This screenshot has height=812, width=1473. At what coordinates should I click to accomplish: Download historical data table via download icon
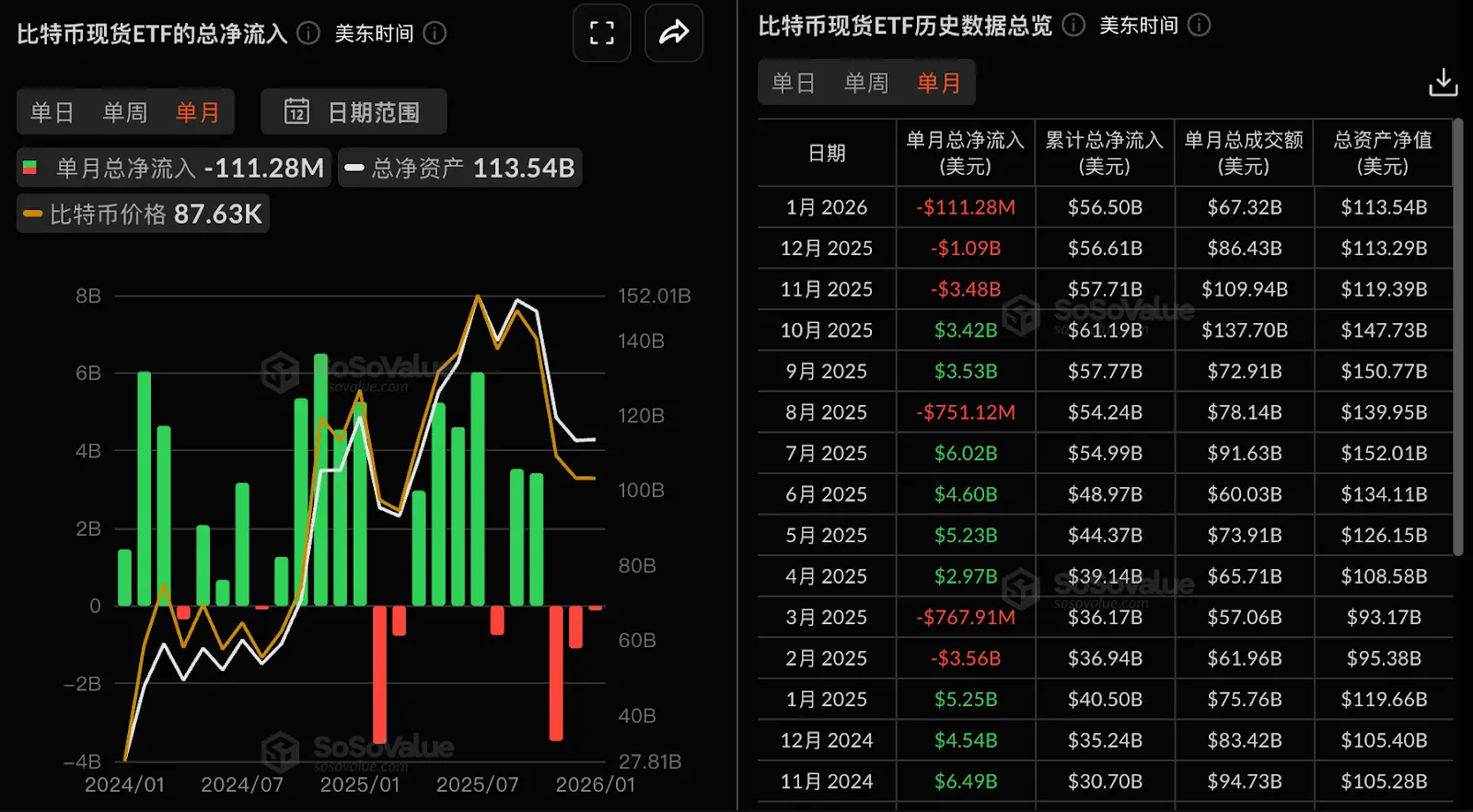[x=1443, y=83]
